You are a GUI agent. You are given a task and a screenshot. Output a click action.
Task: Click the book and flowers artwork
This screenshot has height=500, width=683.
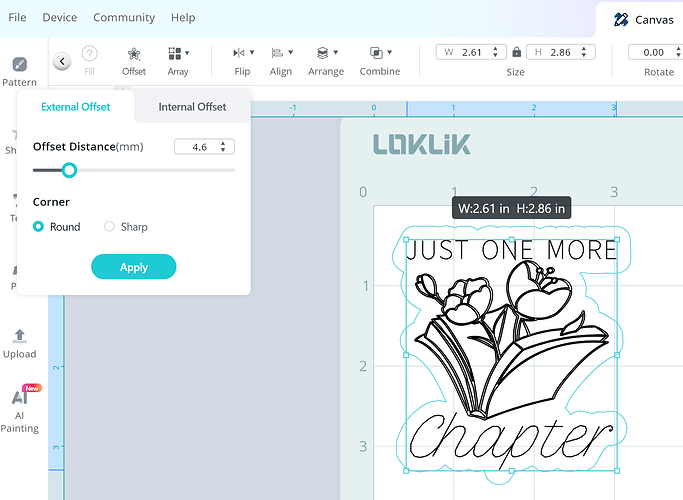pos(512,340)
